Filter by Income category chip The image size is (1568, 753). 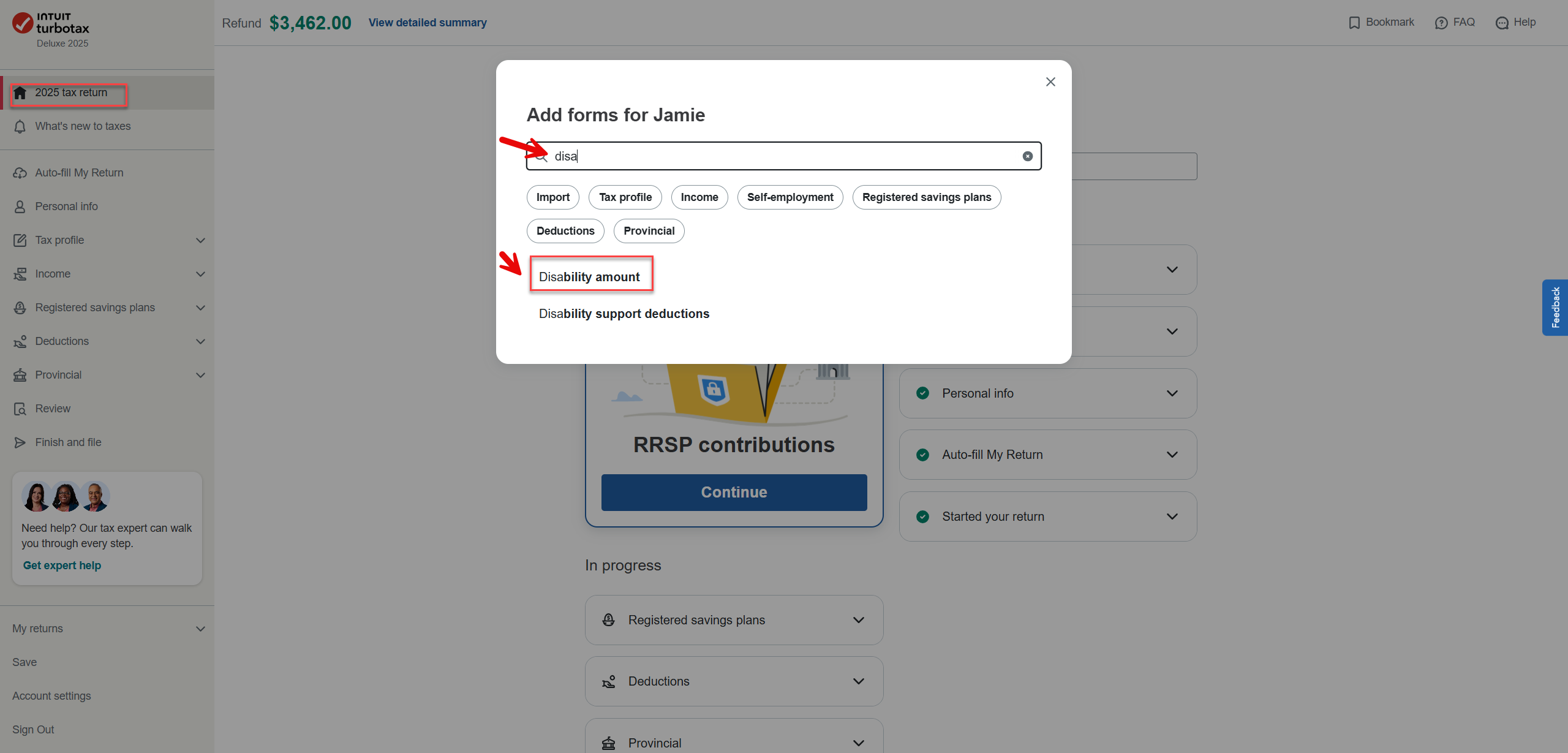(699, 197)
